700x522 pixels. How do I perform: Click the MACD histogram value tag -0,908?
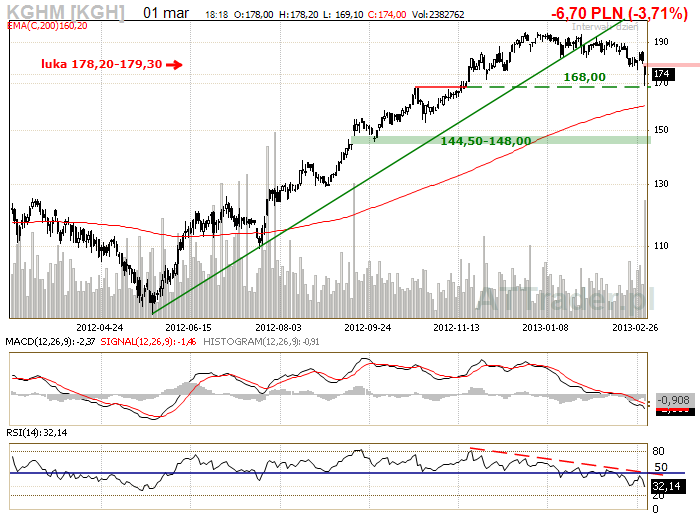point(675,401)
